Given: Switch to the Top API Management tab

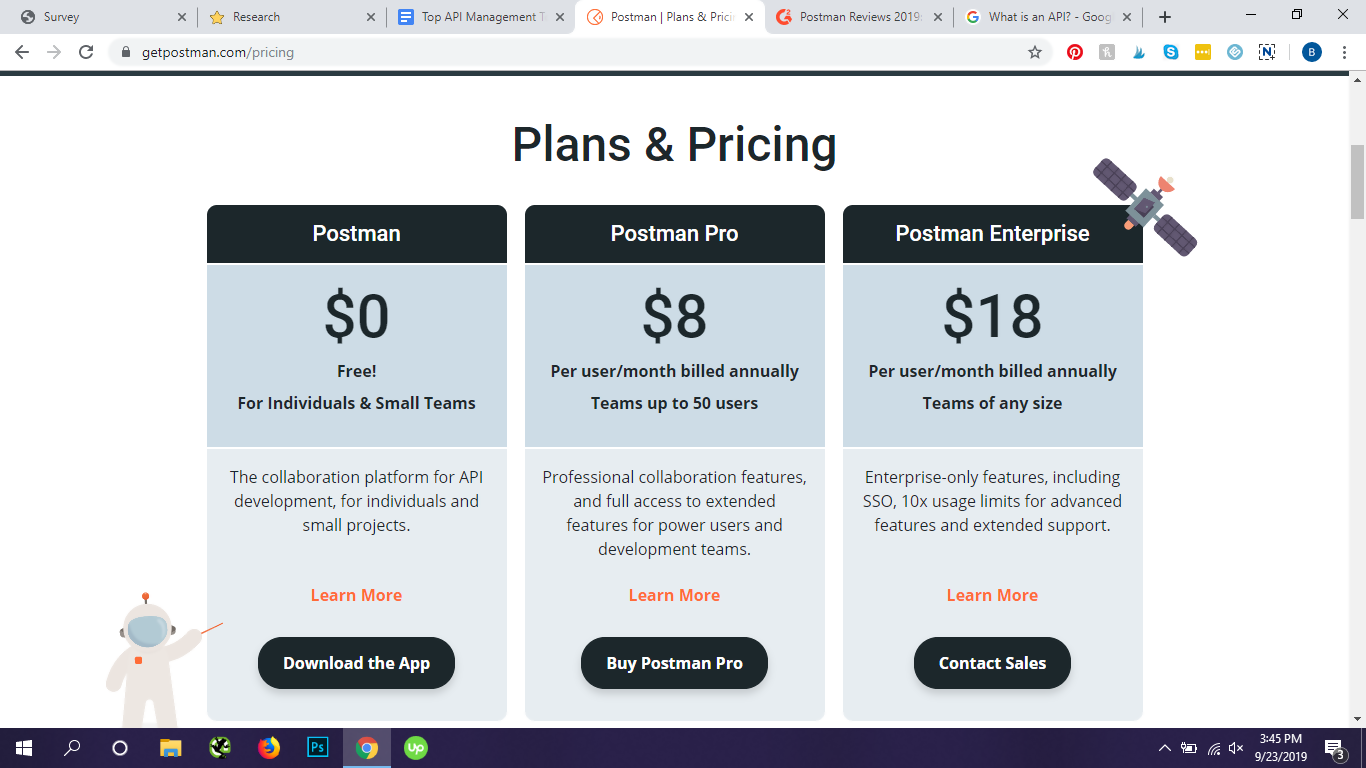Looking at the screenshot, I should coord(480,17).
